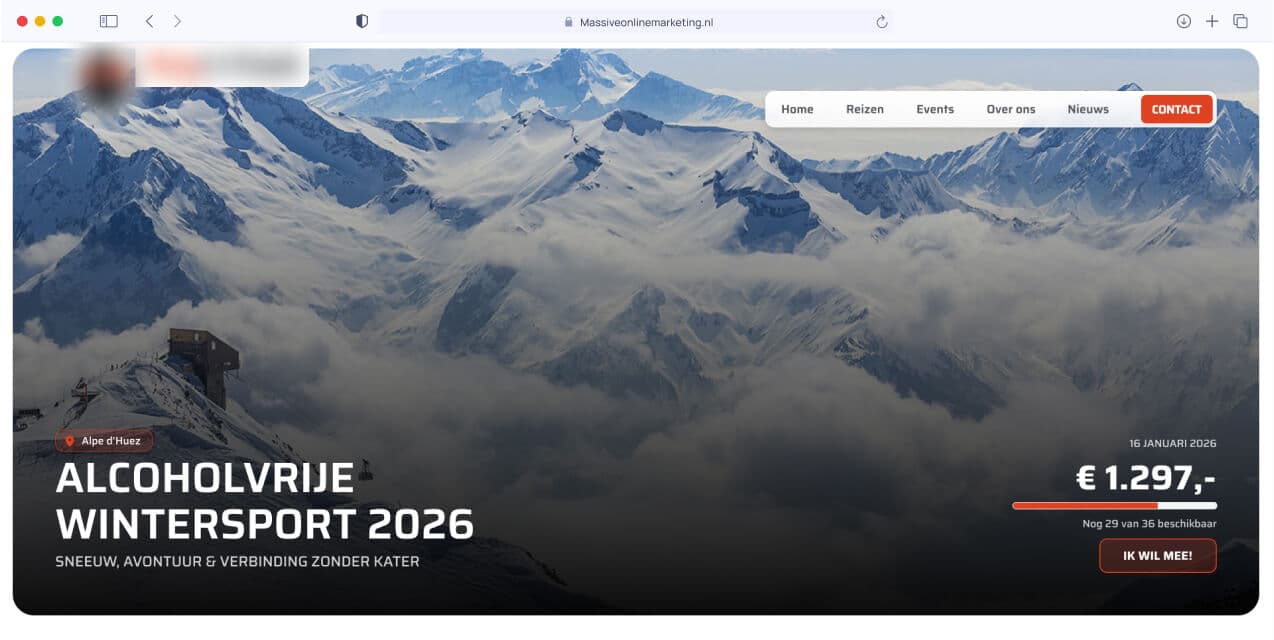Screen dimensions: 1274x640
Task: Click the availability progress bar
Action: (x=1114, y=506)
